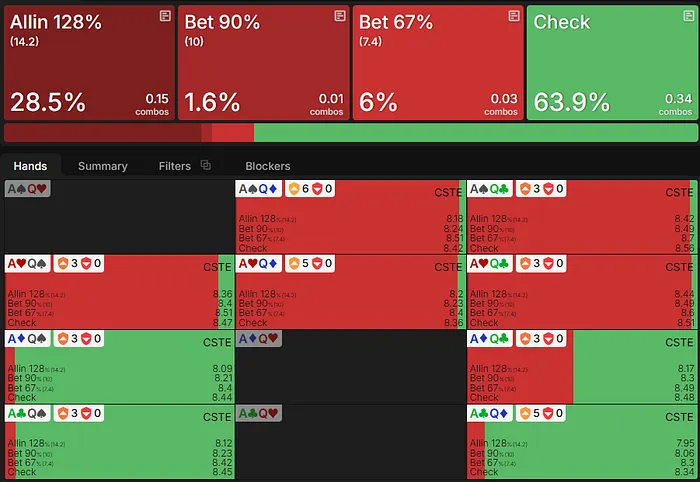Select the Filters tab
Screen dimensions: 700x482
point(175,166)
